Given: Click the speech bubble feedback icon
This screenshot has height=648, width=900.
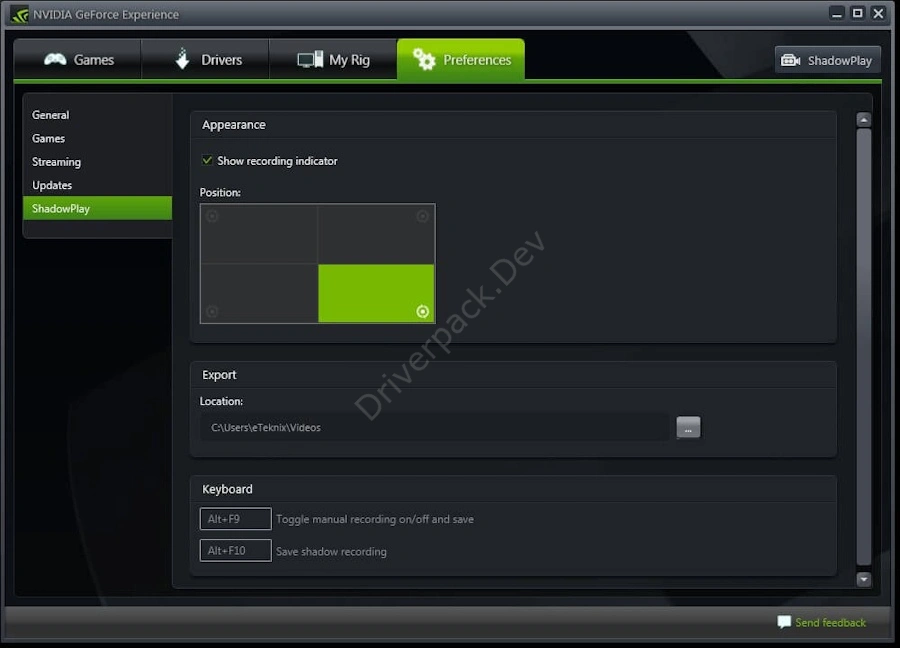Looking at the screenshot, I should [784, 622].
